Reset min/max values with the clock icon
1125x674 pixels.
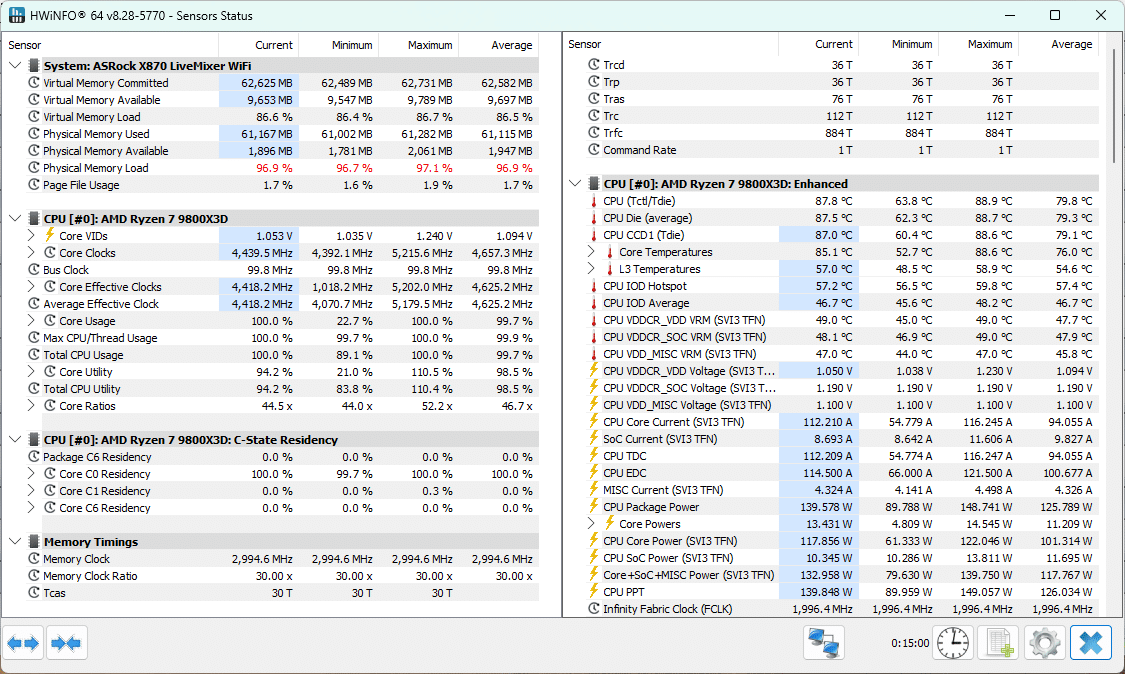(x=952, y=642)
